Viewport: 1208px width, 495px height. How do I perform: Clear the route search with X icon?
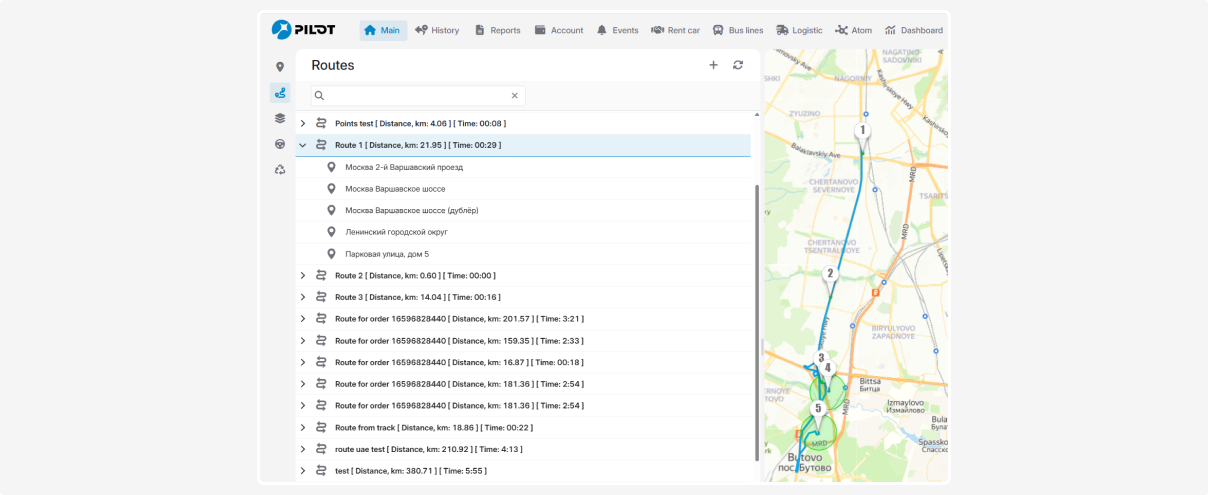coord(515,96)
